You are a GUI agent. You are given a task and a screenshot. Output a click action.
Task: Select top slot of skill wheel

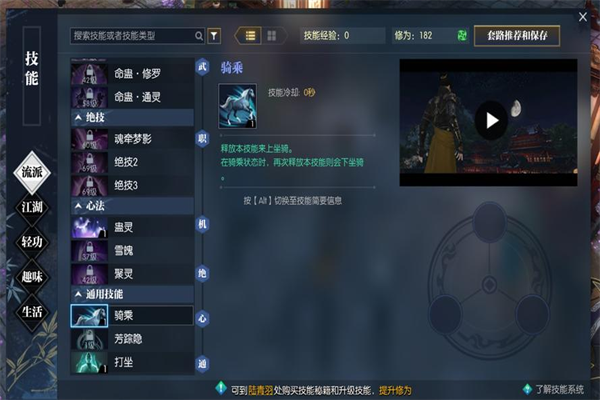pos(489,222)
